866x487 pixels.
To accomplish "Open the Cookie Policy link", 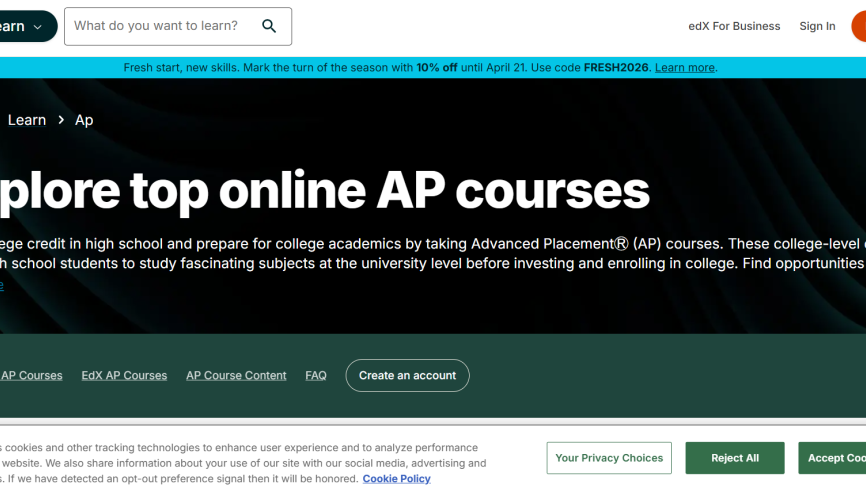I will pyautogui.click(x=396, y=479).
